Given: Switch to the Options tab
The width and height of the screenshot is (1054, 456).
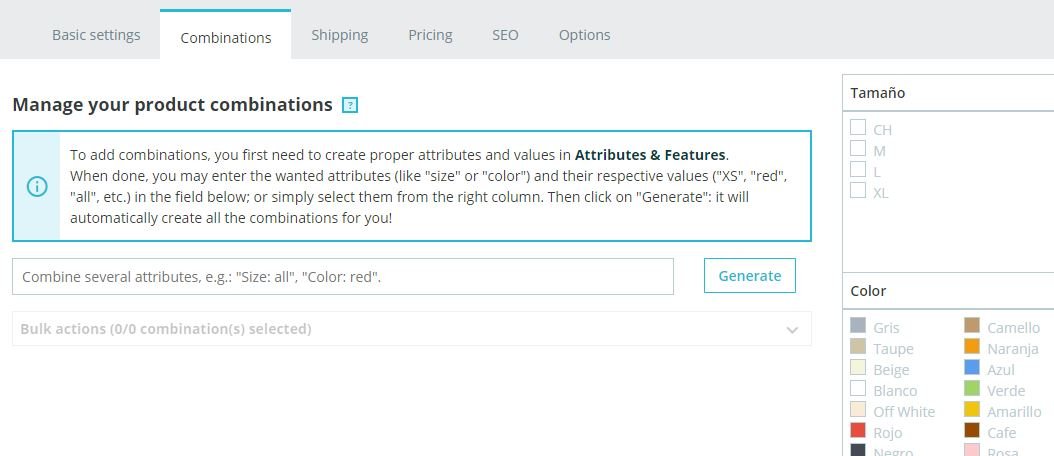Looking at the screenshot, I should [x=584, y=35].
